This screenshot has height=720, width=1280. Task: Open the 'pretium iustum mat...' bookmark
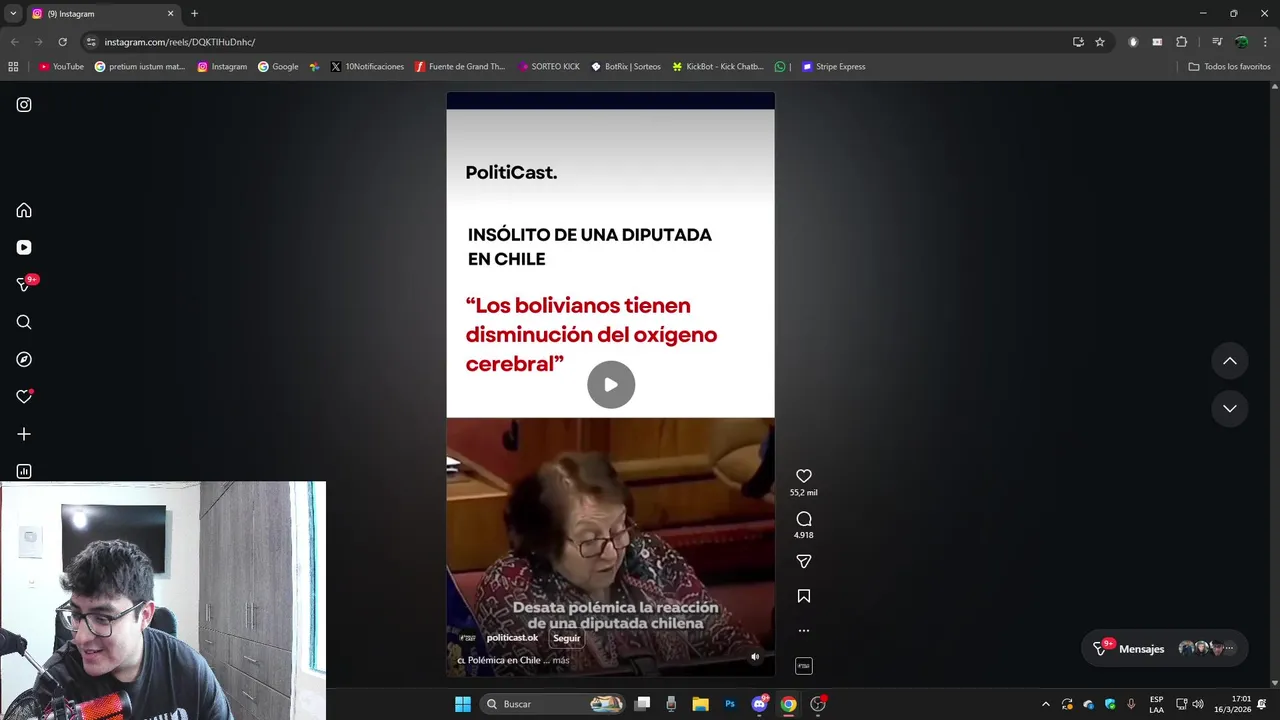(140, 67)
